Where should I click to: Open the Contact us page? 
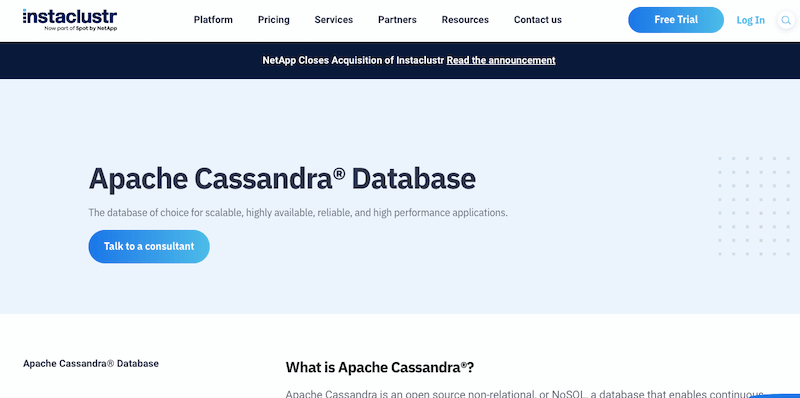point(538,20)
